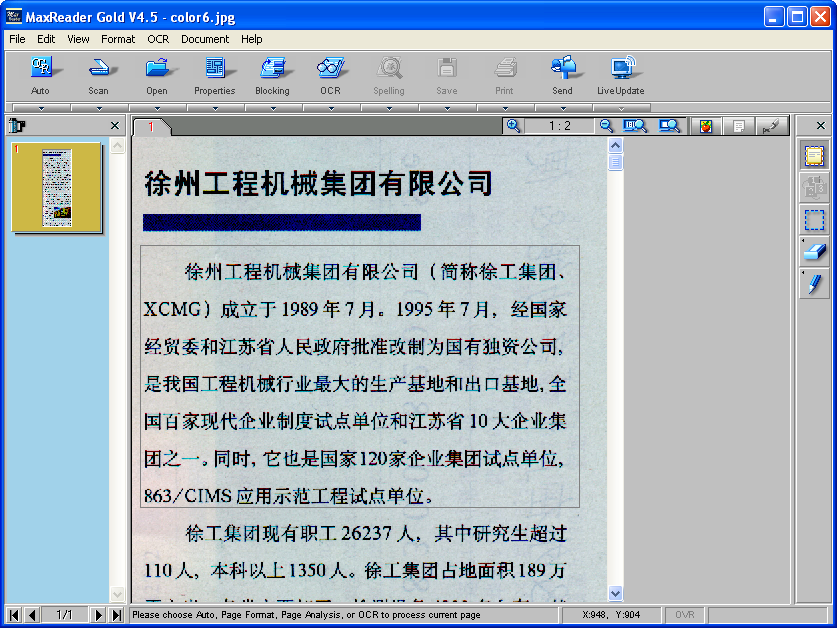Viewport: 837px width, 628px height.
Task: Switch to the color image view apple icon
Action: click(706, 126)
